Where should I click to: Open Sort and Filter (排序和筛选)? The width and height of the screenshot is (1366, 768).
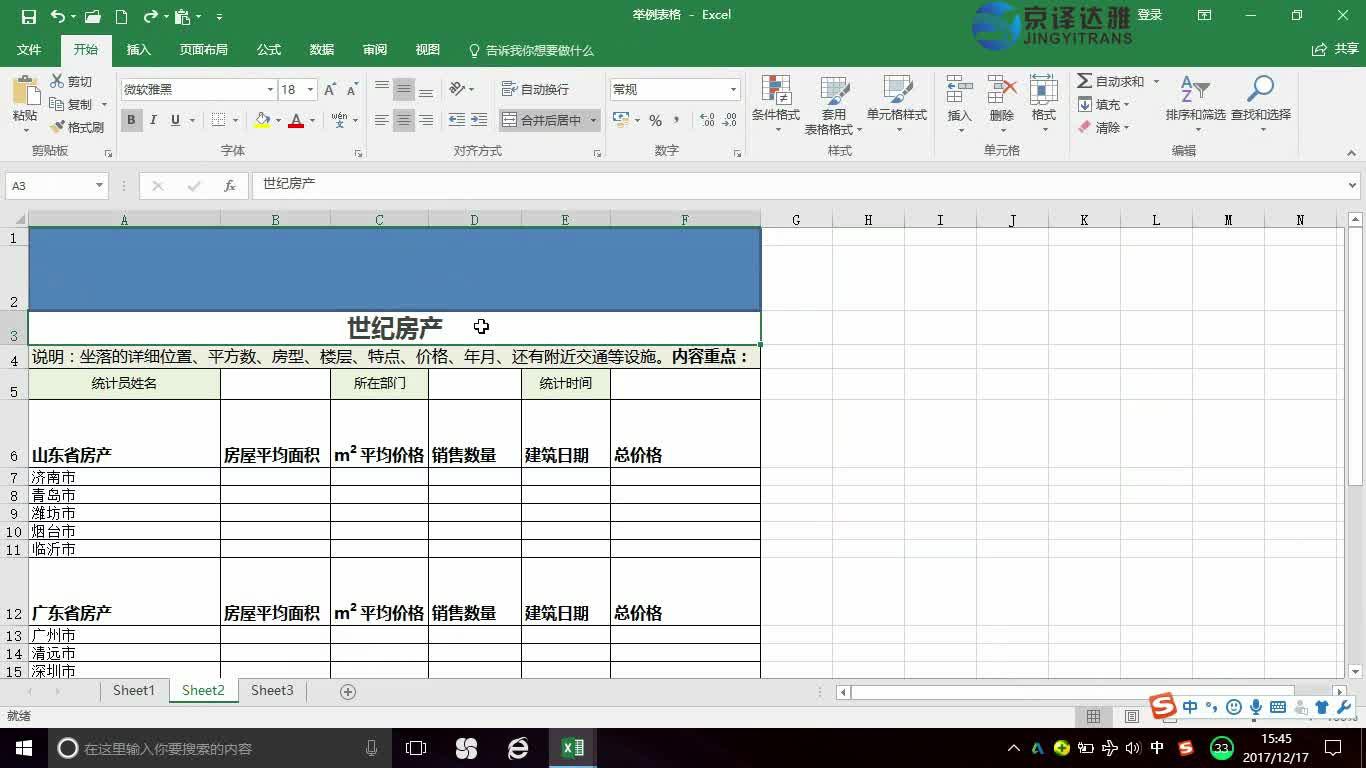pyautogui.click(x=1195, y=104)
